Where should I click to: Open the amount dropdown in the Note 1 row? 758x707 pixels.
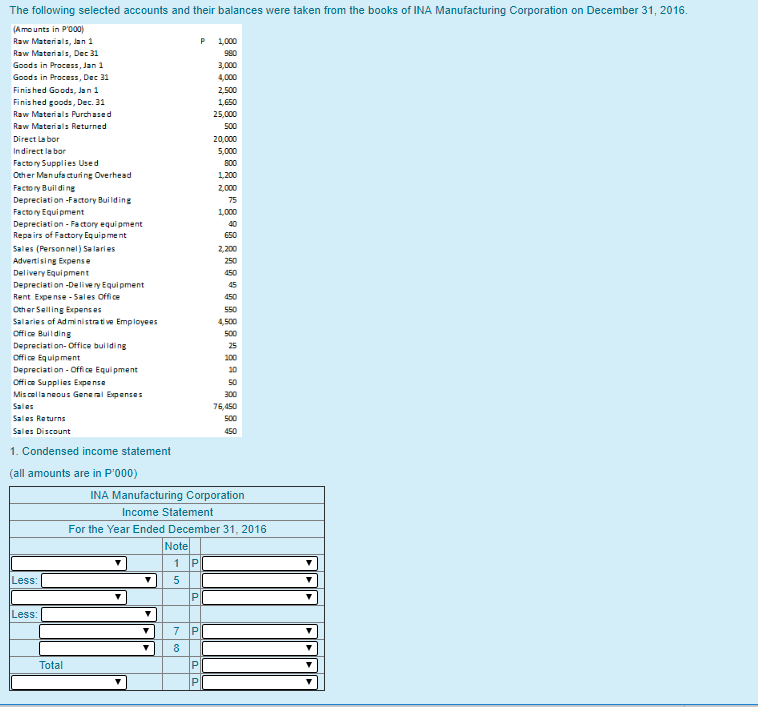point(260,563)
